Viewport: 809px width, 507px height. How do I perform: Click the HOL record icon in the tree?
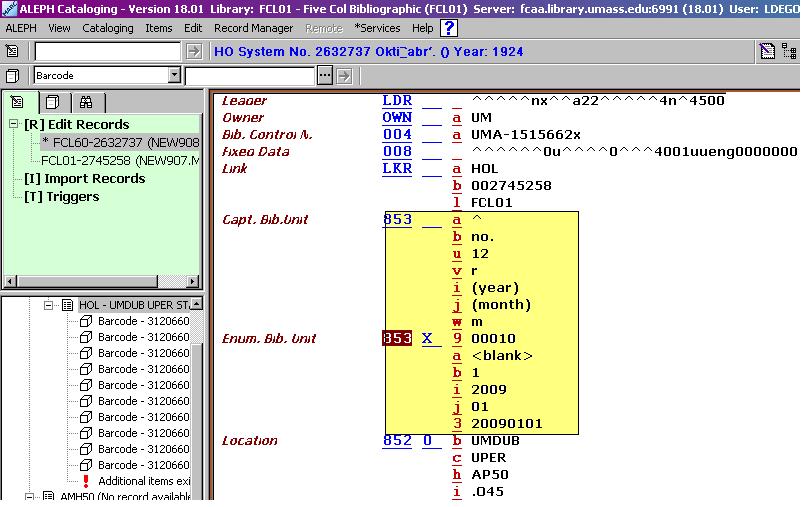67,305
